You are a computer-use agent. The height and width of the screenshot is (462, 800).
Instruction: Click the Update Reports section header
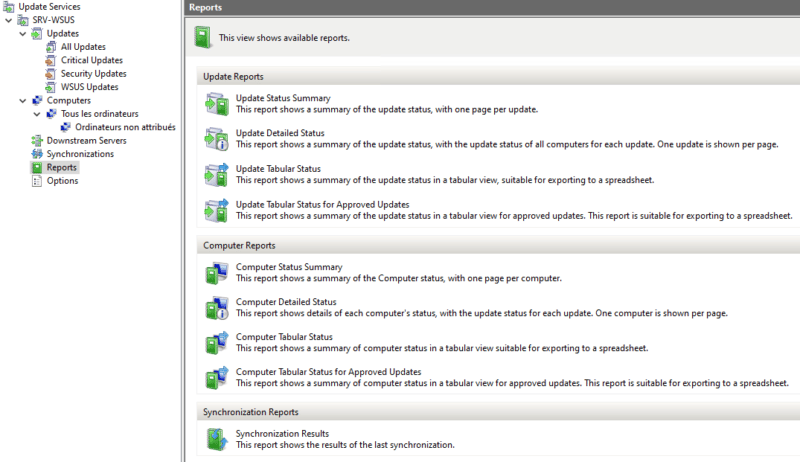(x=498, y=76)
